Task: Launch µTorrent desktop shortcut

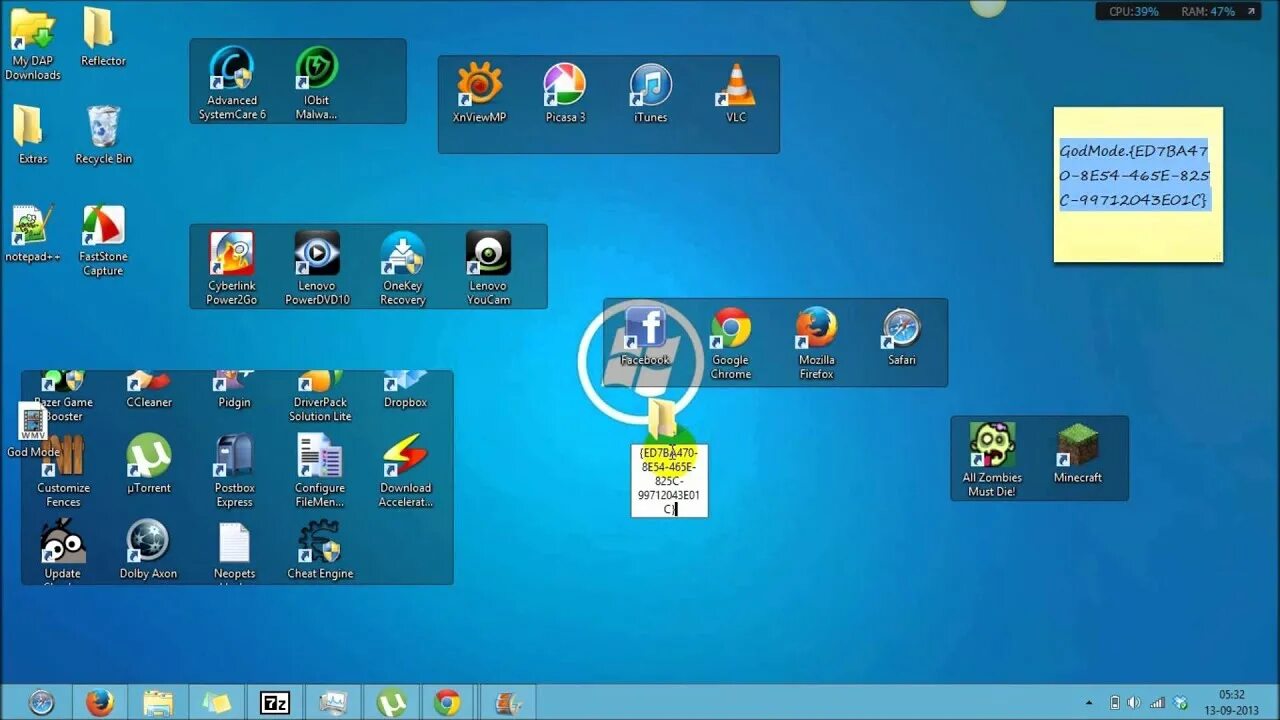Action: coord(149,463)
